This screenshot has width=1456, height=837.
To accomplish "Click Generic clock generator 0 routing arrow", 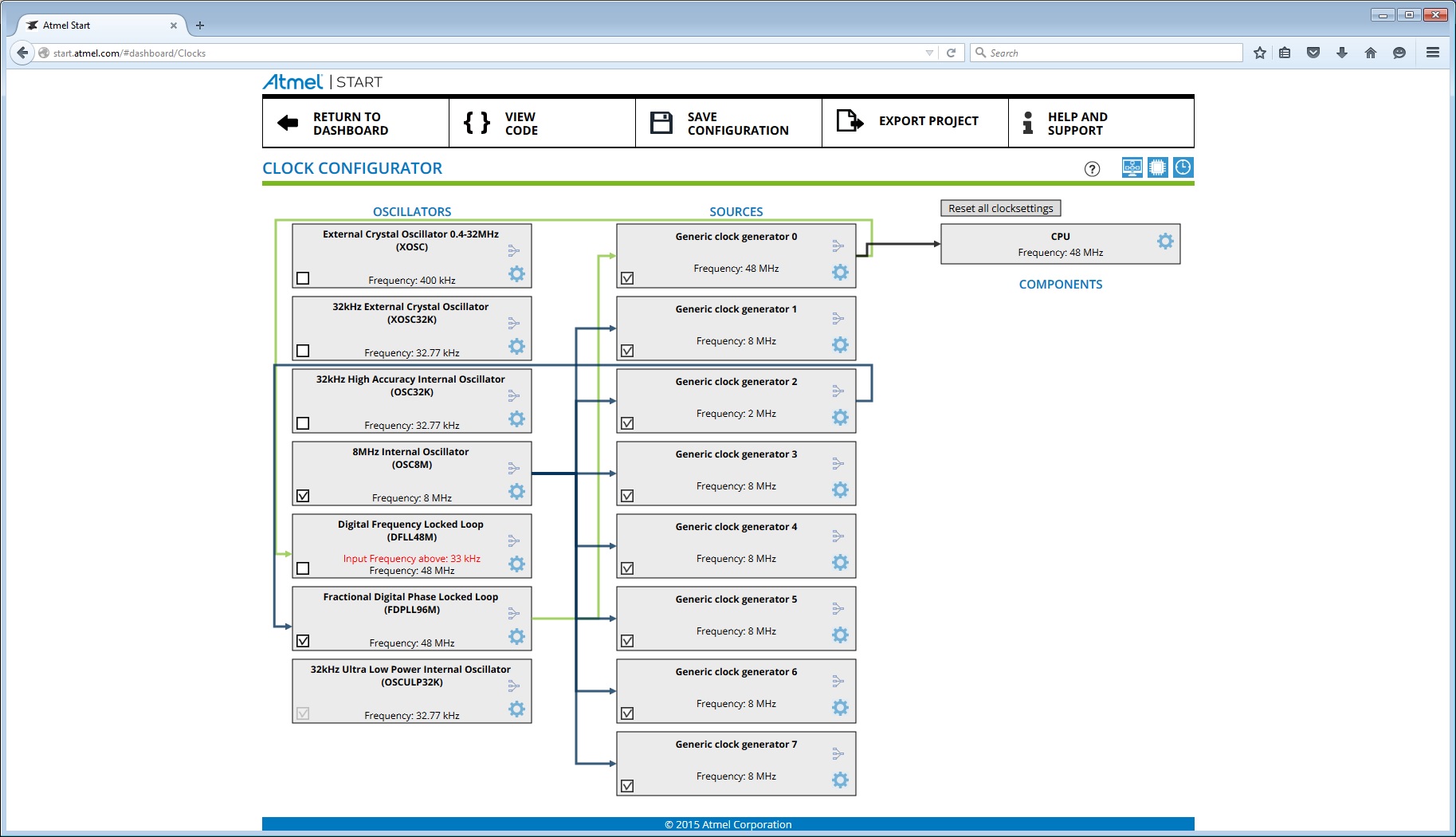I will [838, 246].
